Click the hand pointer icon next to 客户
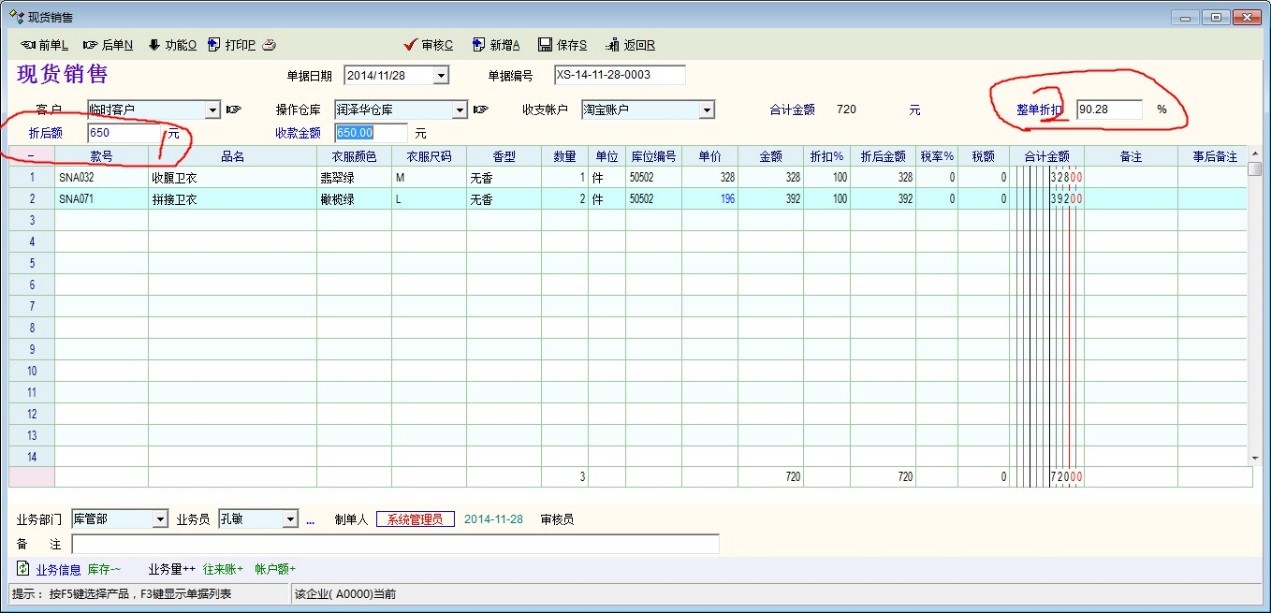 234,109
